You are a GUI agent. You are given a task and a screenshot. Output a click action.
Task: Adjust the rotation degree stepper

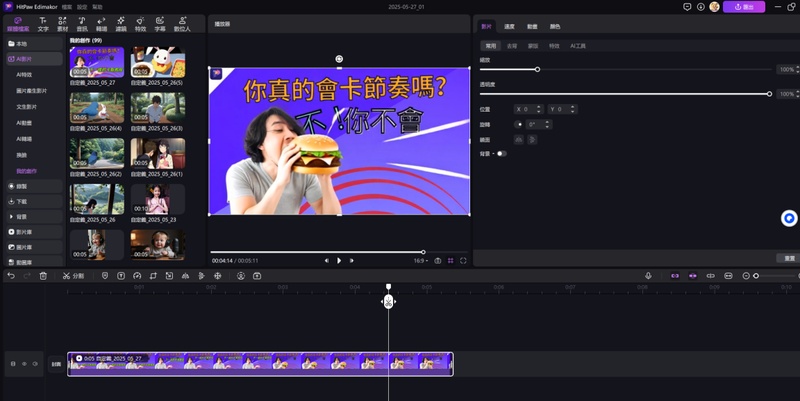[x=547, y=122]
